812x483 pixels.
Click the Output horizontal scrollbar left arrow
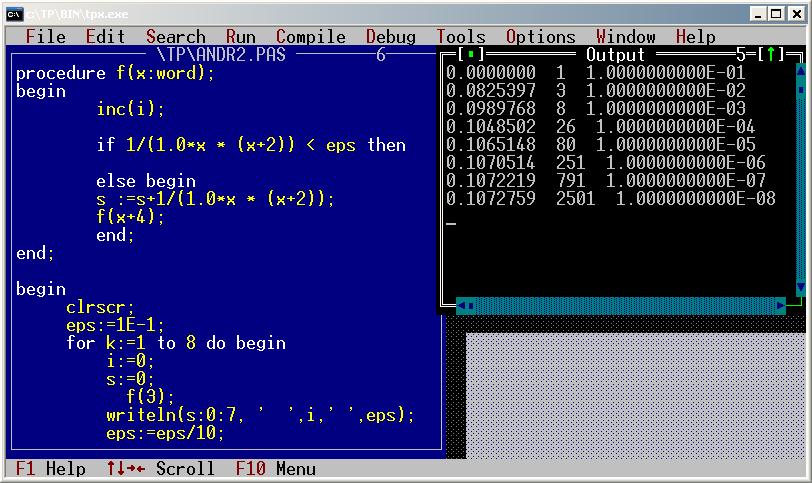(x=461, y=305)
